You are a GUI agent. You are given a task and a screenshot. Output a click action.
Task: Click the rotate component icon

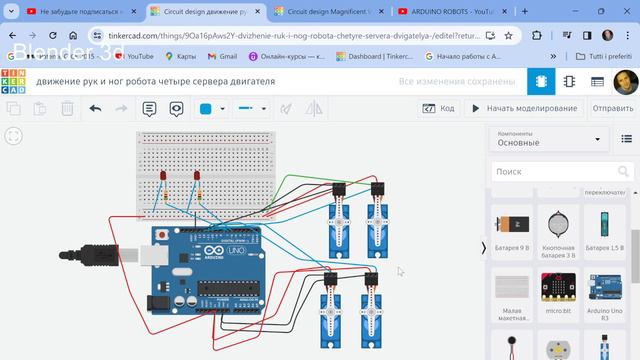[286, 109]
